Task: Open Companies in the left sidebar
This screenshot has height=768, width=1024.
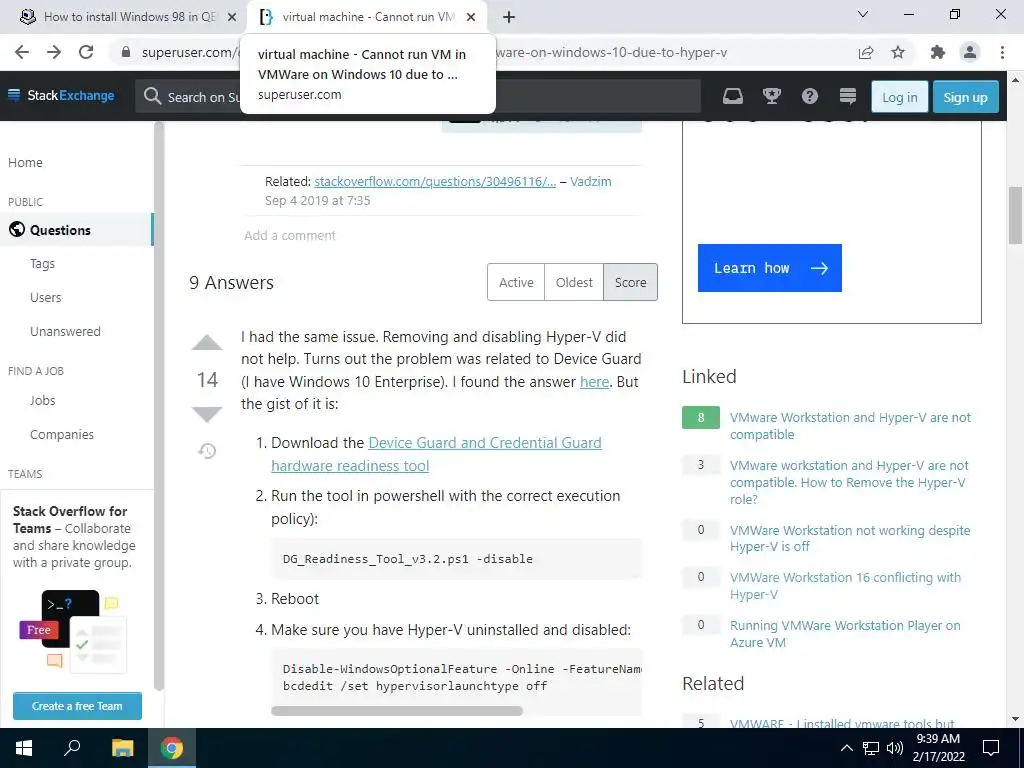Action: click(62, 435)
